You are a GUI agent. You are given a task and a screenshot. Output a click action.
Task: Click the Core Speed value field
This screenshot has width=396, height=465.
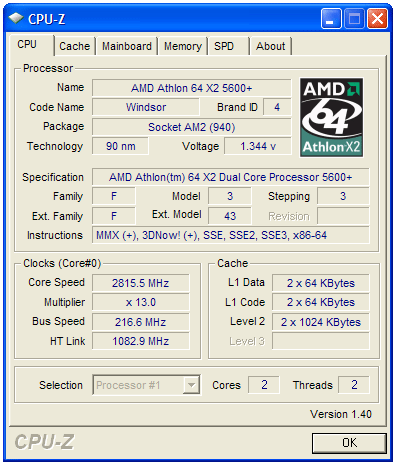pos(141,283)
